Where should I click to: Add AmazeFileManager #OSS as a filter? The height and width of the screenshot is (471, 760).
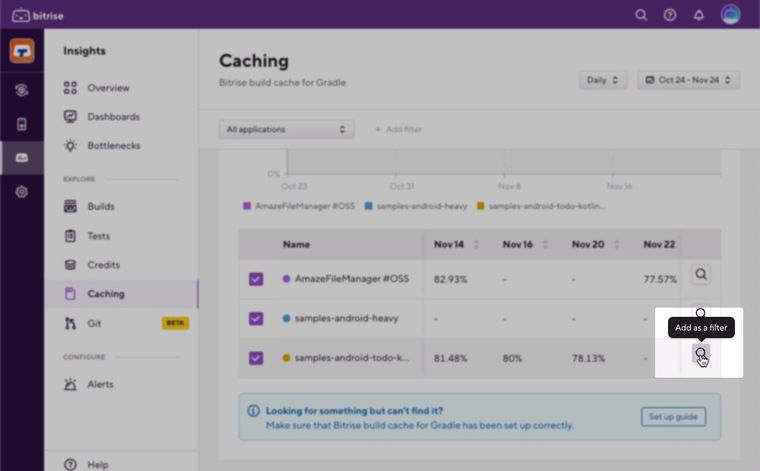(x=701, y=274)
